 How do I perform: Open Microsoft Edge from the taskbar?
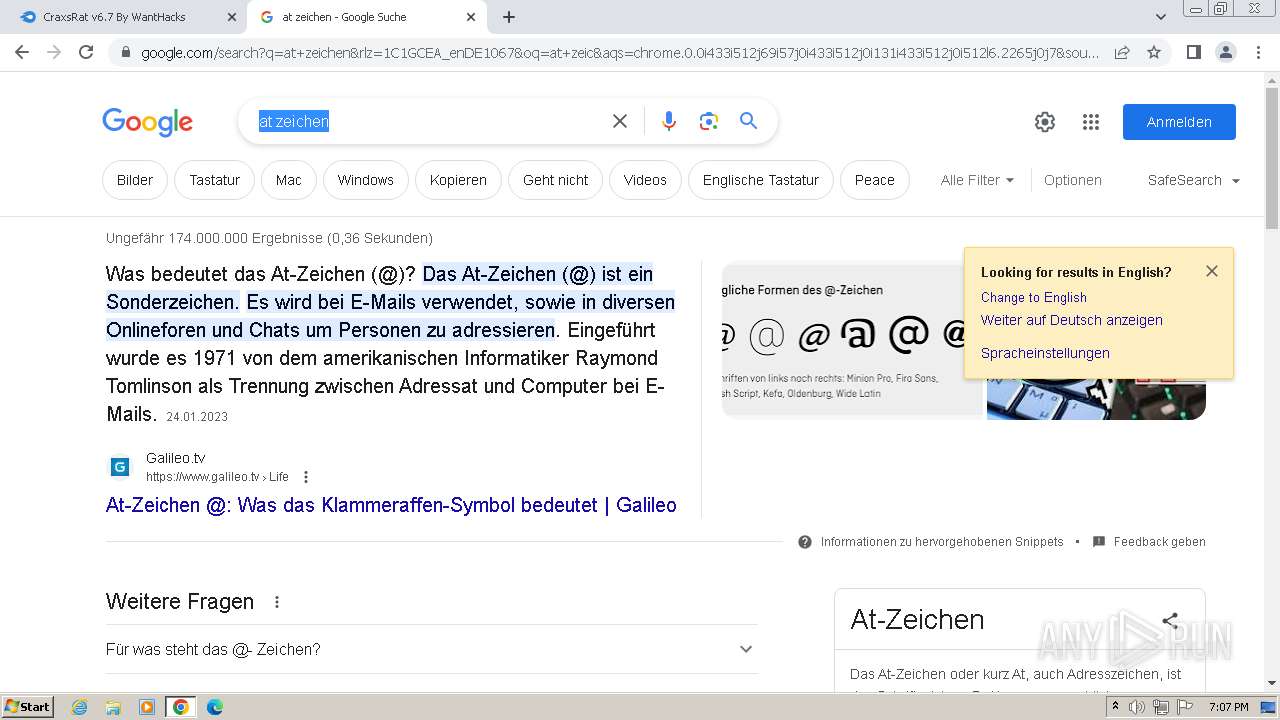tap(215, 707)
